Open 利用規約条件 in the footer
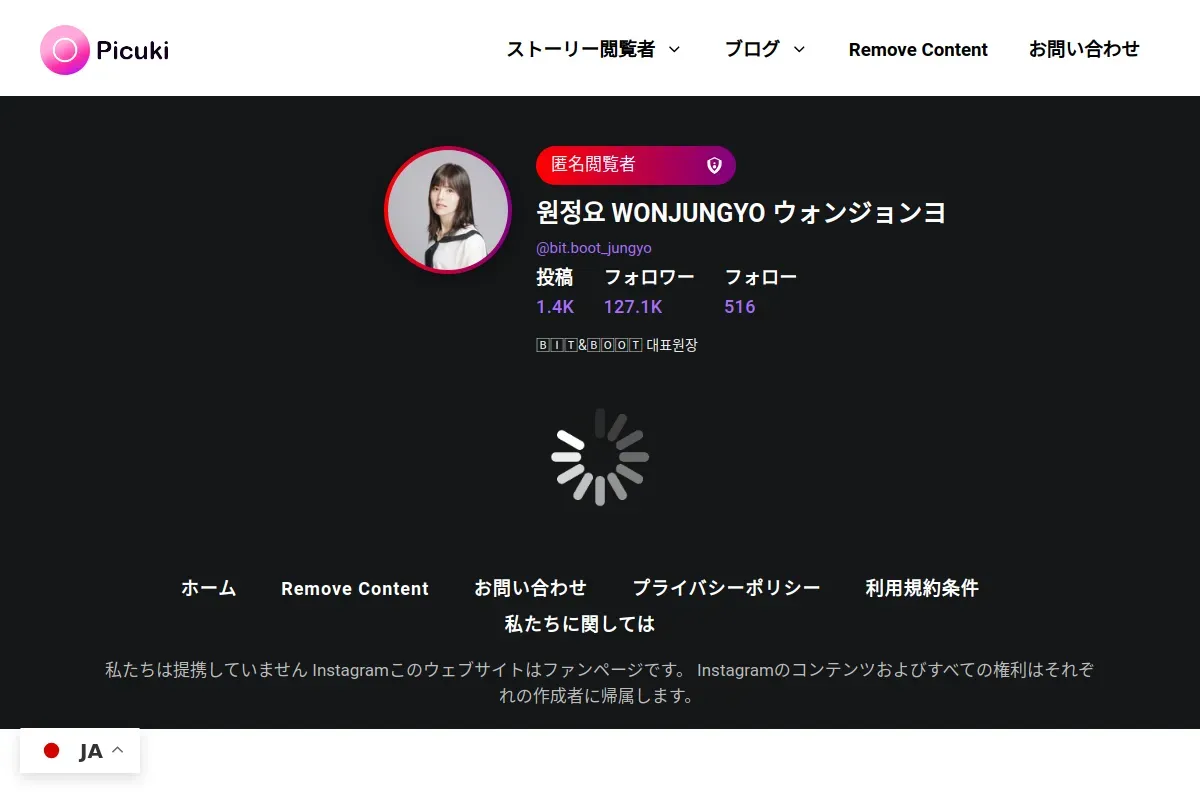 click(922, 588)
